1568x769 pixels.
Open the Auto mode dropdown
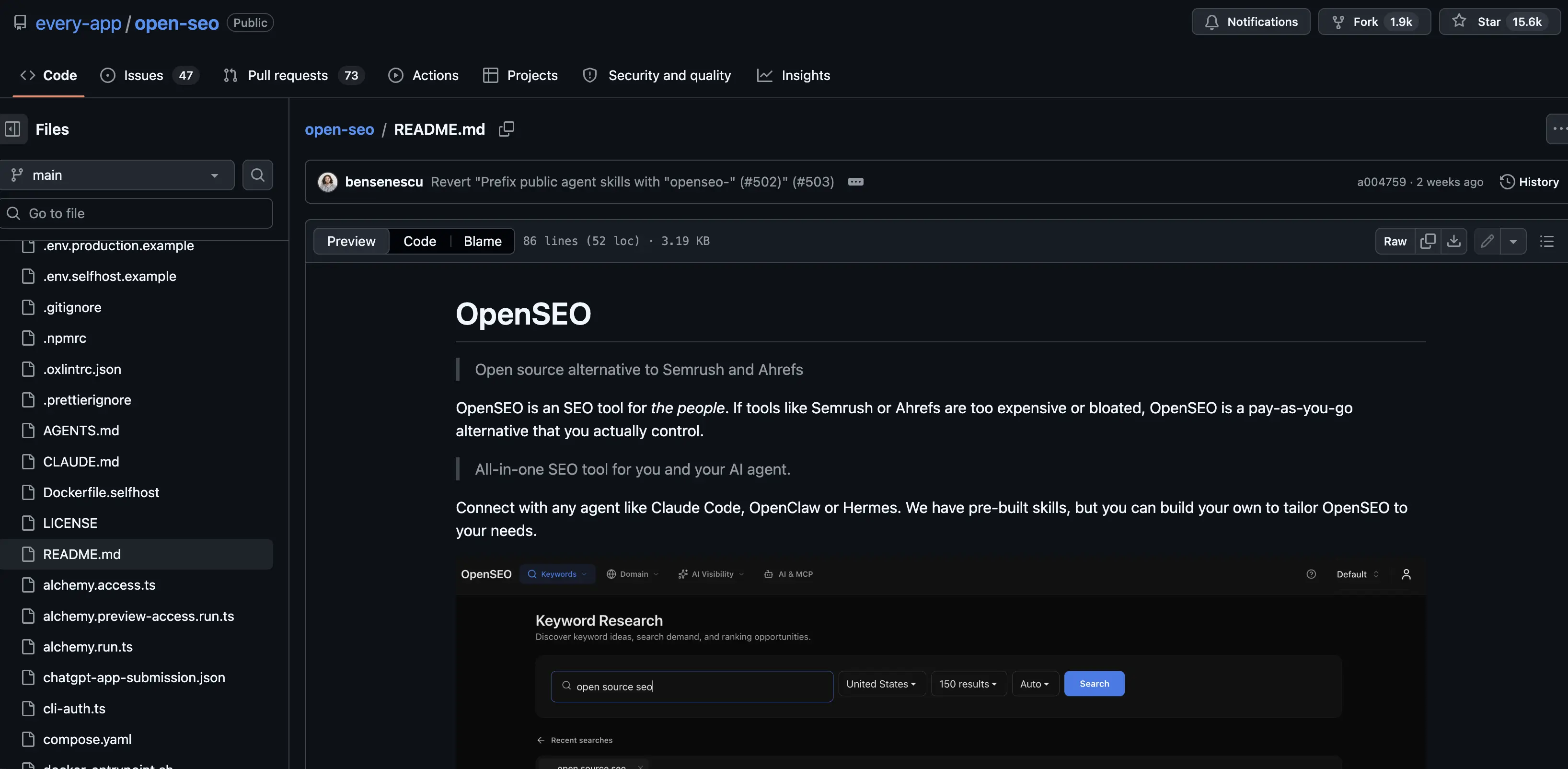pos(1035,684)
